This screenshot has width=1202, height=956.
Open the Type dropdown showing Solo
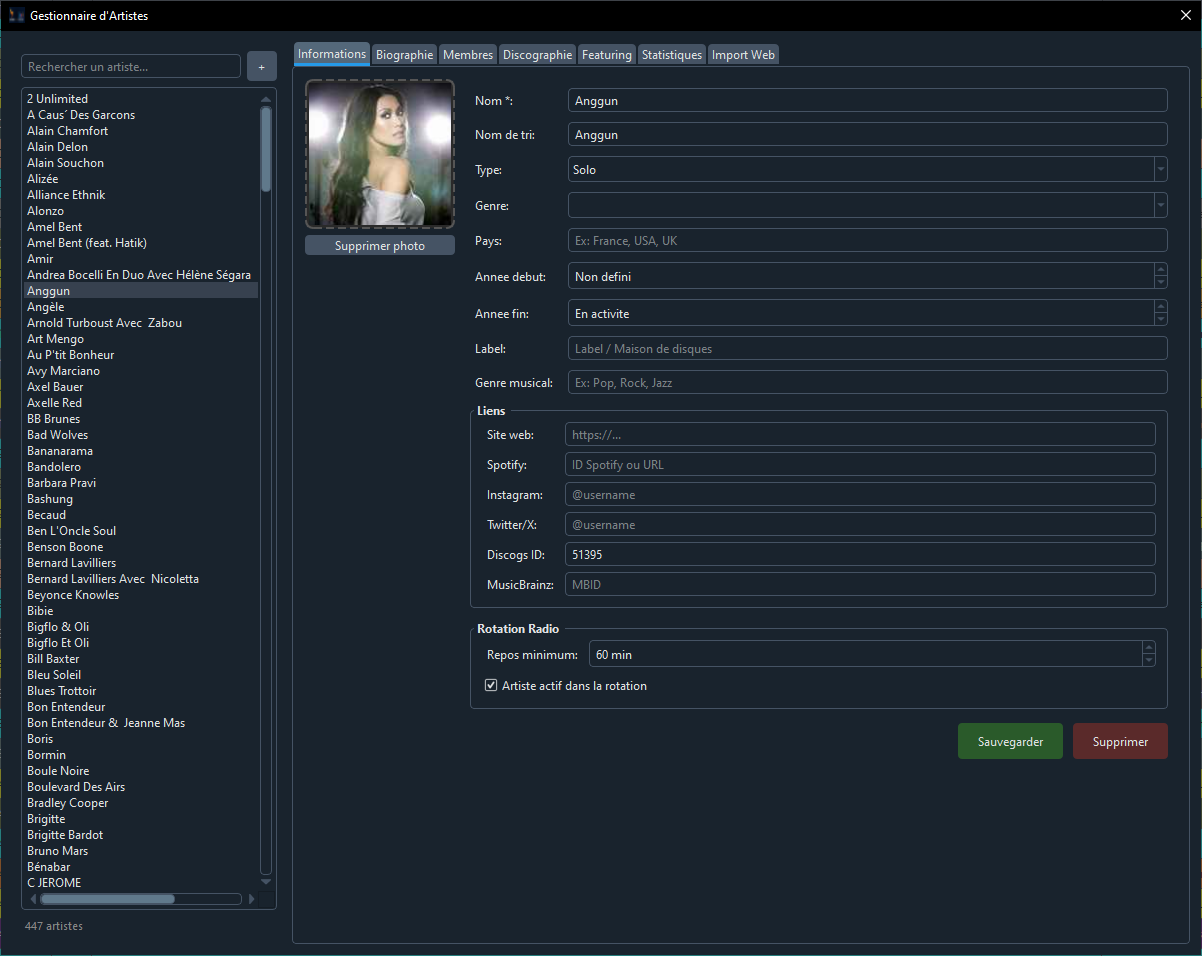click(x=1160, y=170)
